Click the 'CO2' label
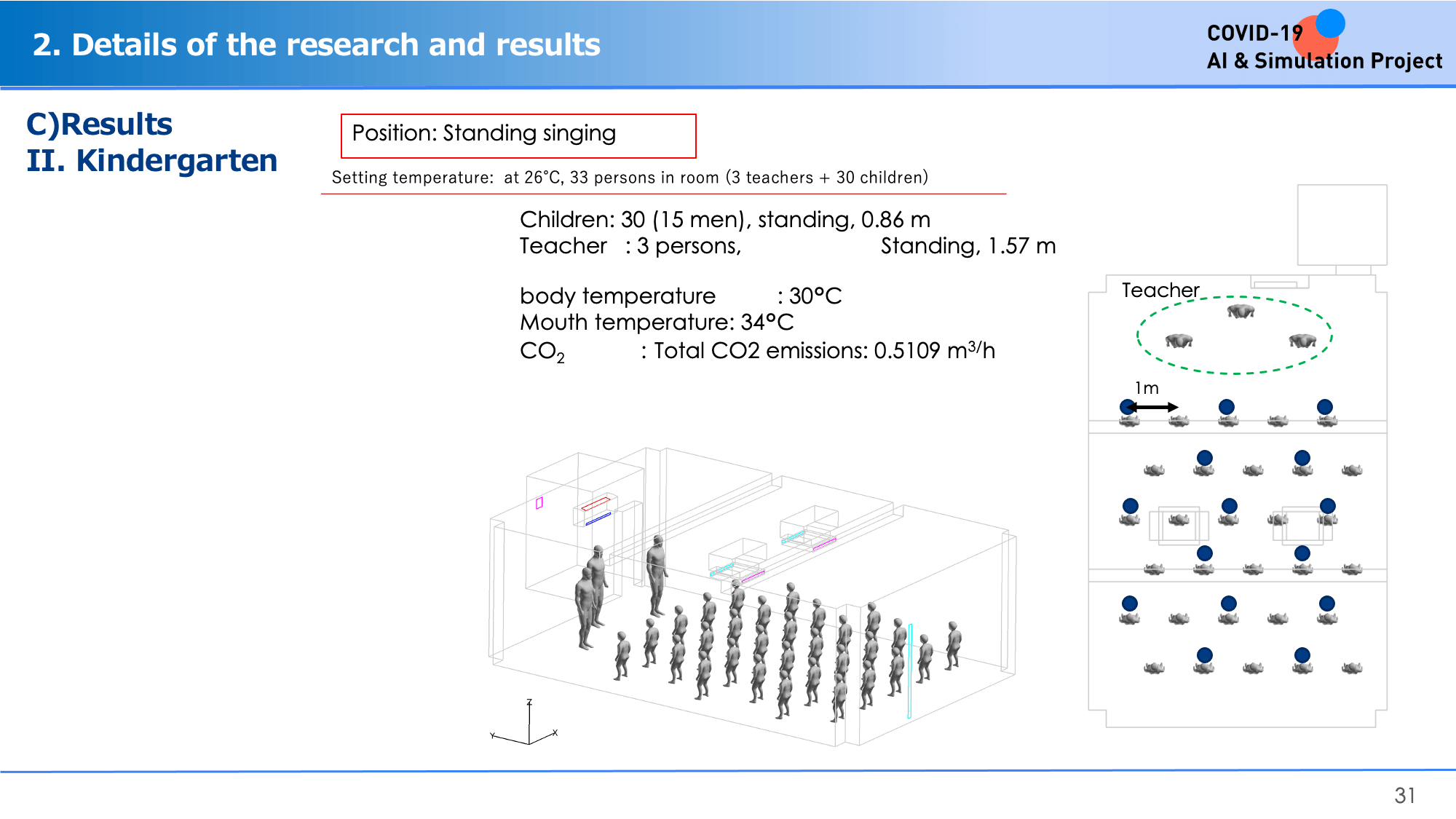 coord(542,352)
